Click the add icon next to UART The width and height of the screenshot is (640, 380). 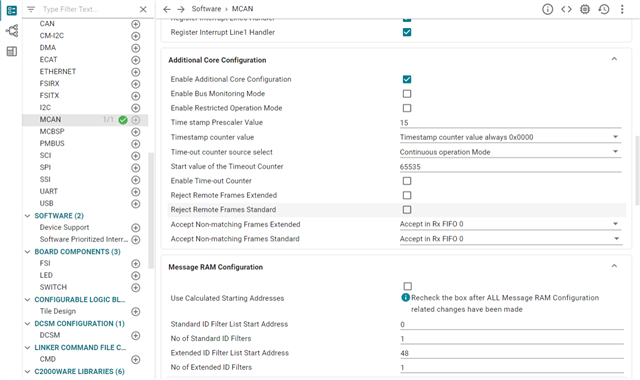136,191
